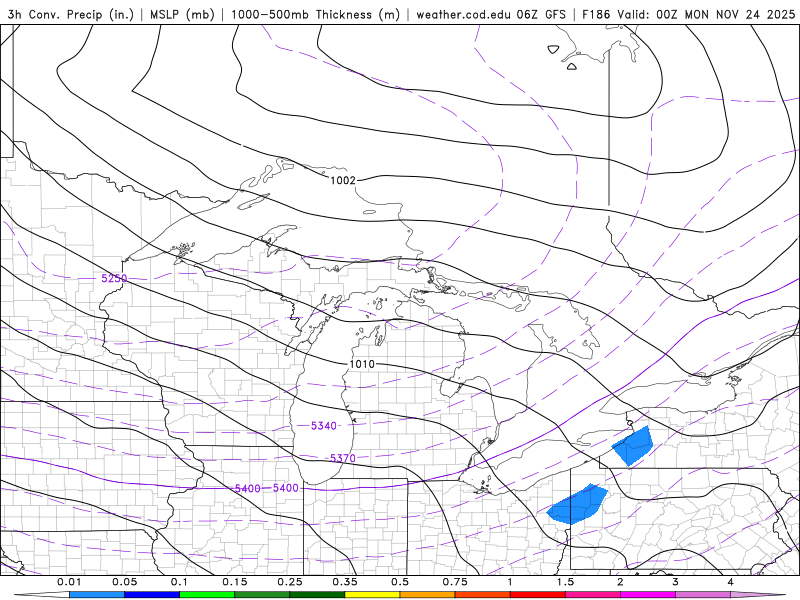Select the red 1–1.5 legend segment
This screenshot has width=800, height=600.
coord(538,595)
